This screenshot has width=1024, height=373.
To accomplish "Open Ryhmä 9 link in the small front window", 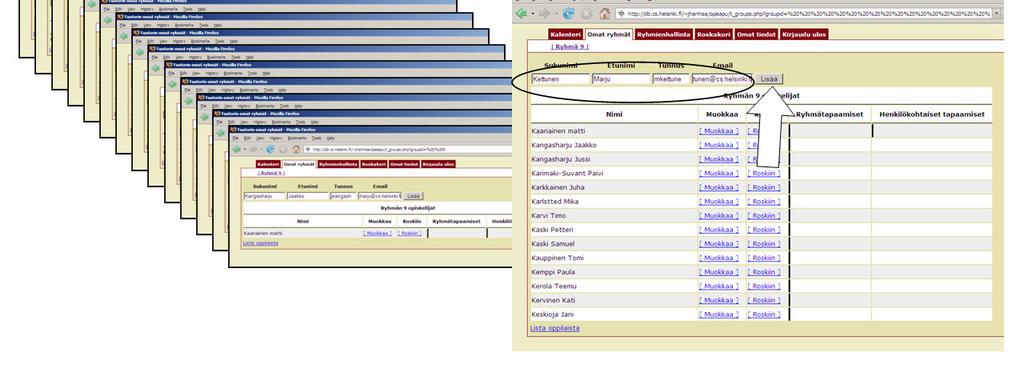I will [x=271, y=173].
